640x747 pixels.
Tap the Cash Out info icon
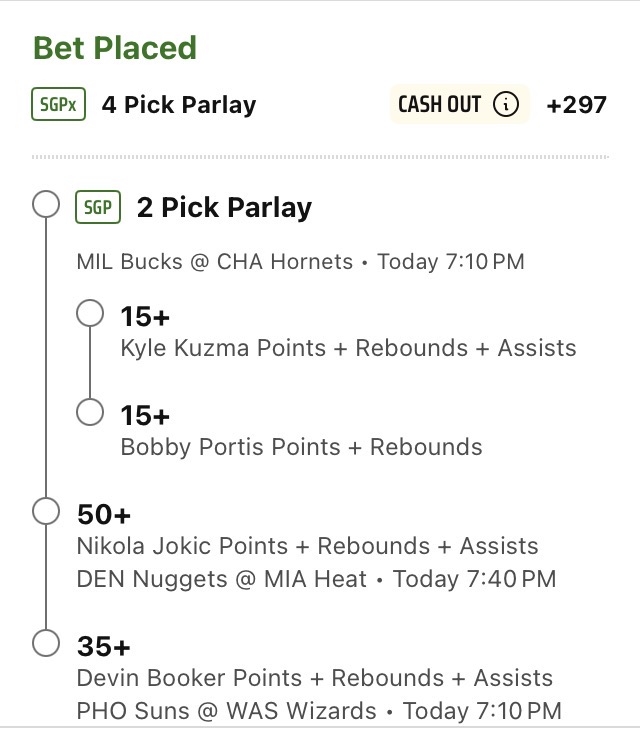pyautogui.click(x=507, y=104)
